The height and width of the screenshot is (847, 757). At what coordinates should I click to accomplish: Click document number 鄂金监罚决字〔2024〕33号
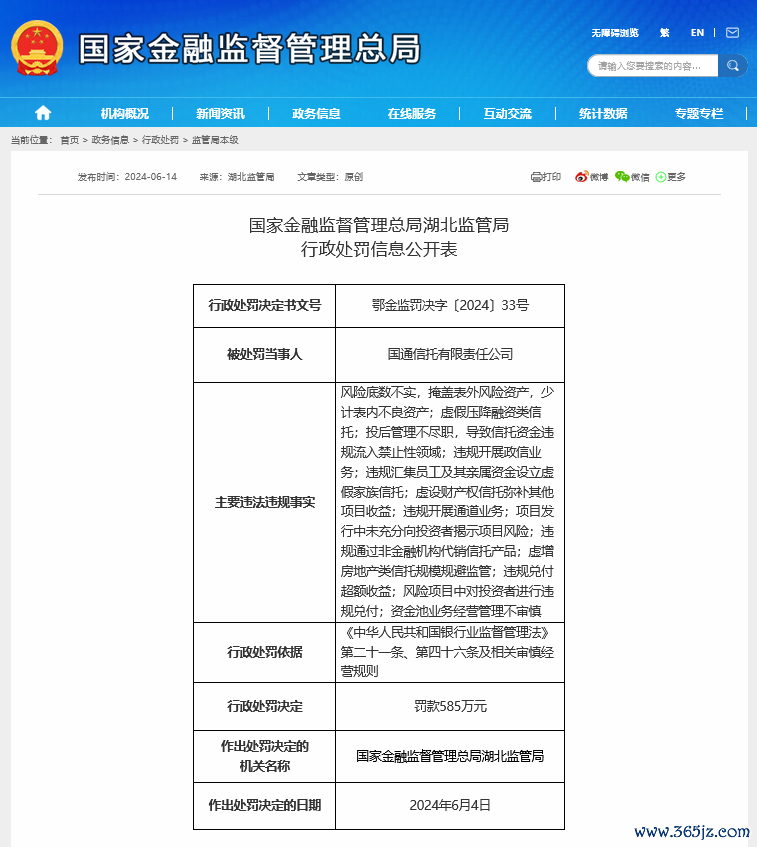point(450,305)
